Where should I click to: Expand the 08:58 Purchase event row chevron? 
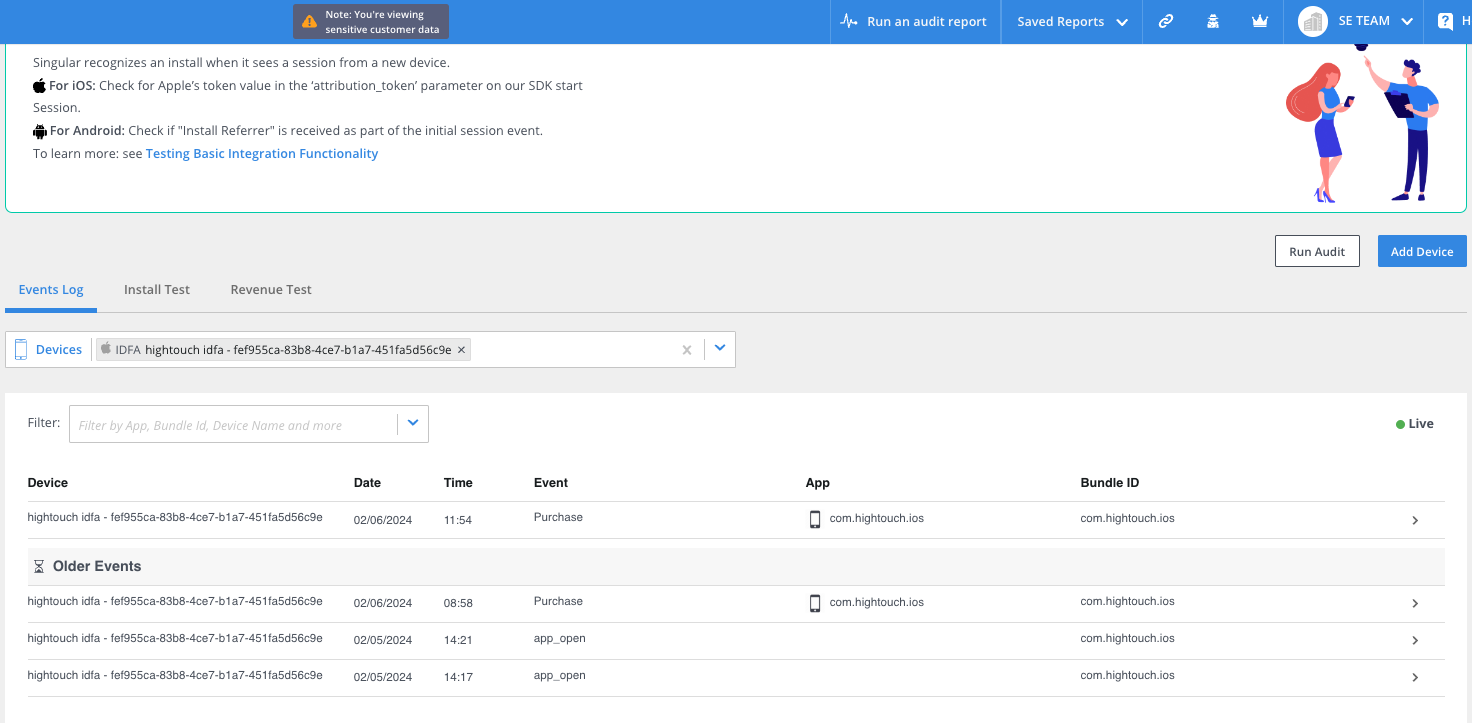(1415, 603)
